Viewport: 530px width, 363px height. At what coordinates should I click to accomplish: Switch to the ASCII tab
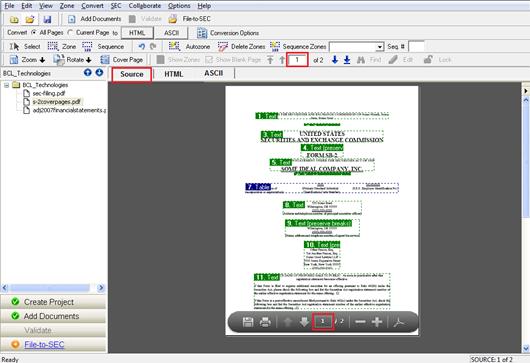click(x=214, y=73)
